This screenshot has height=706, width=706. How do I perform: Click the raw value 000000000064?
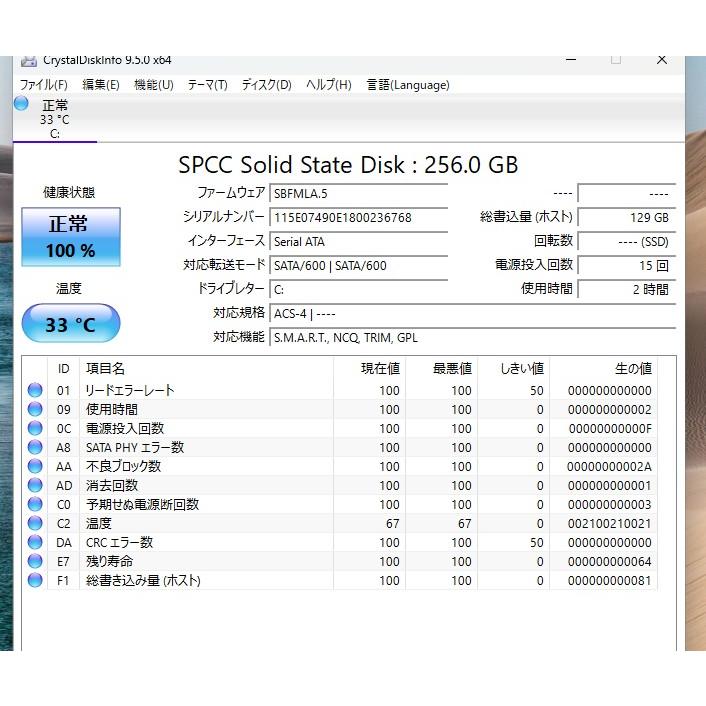pyautogui.click(x=609, y=561)
